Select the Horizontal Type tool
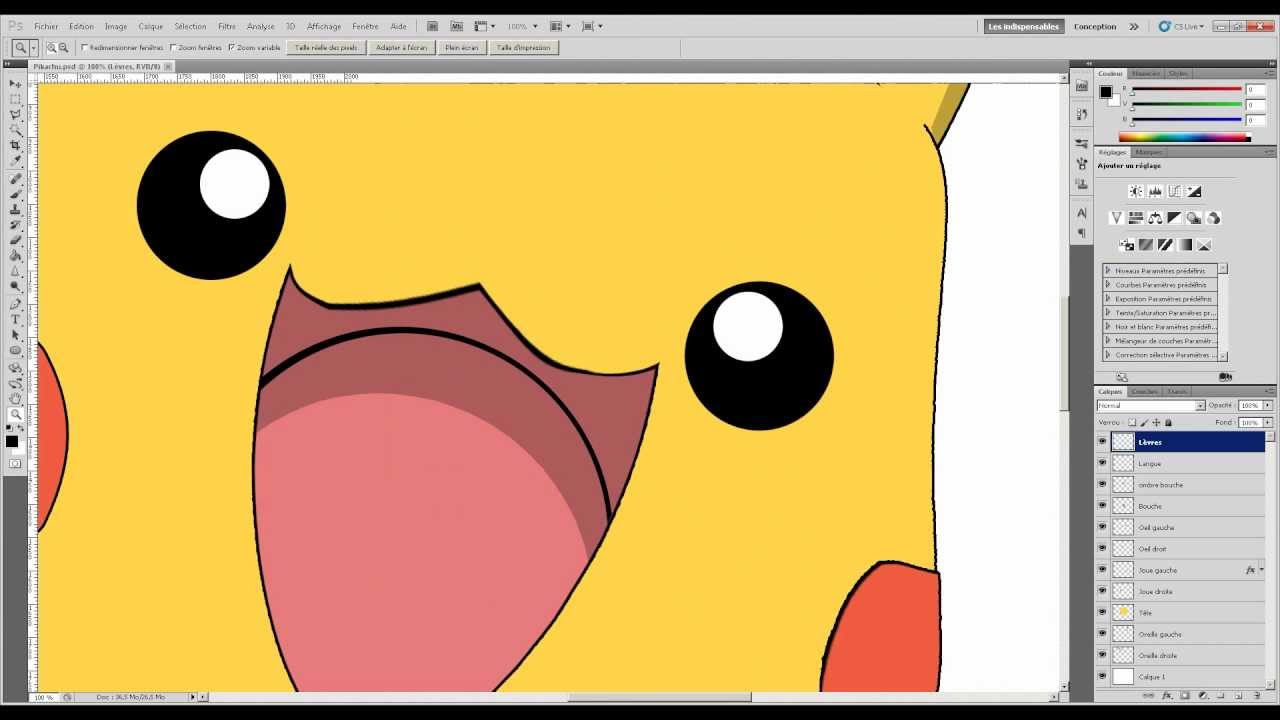Image resolution: width=1280 pixels, height=720 pixels. [x=15, y=319]
